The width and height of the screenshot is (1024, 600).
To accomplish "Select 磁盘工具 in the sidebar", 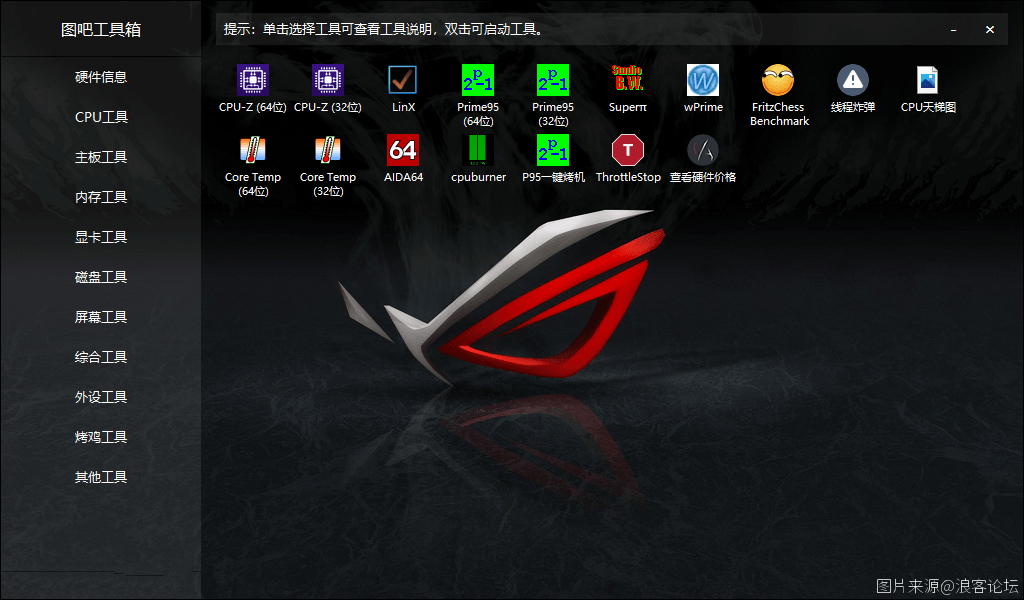I will click(101, 277).
